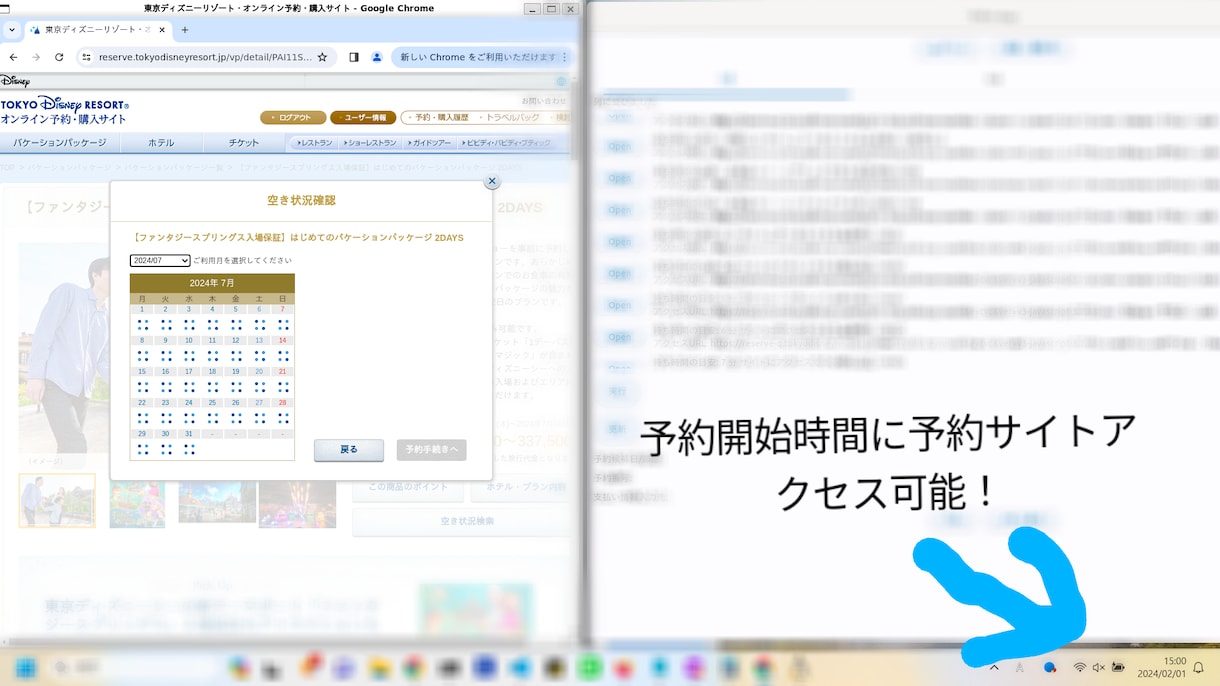Click blue circle tray icon
This screenshot has height=686, width=1220.
pyautogui.click(x=1050, y=667)
